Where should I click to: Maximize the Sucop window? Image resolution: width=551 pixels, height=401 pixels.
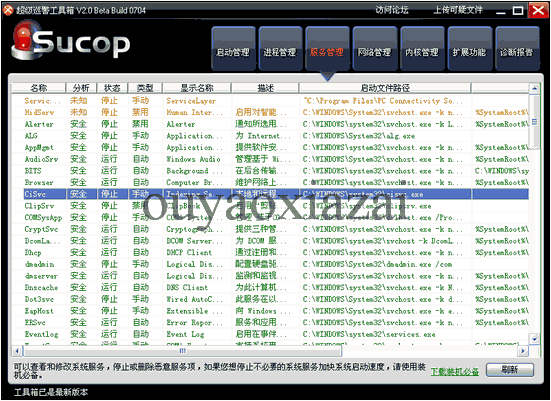coord(518,11)
